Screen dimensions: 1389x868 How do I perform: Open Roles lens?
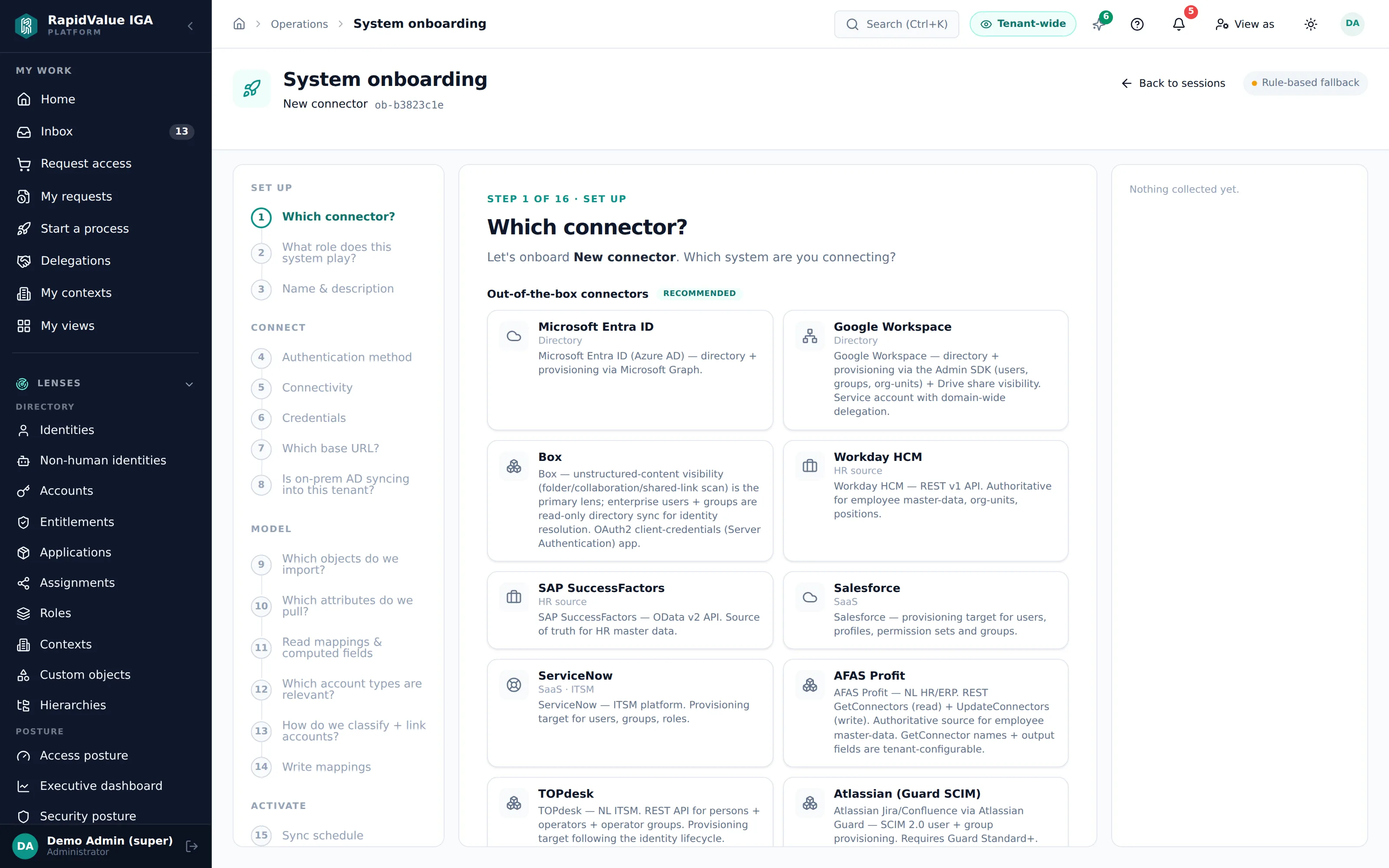[x=105, y=613]
